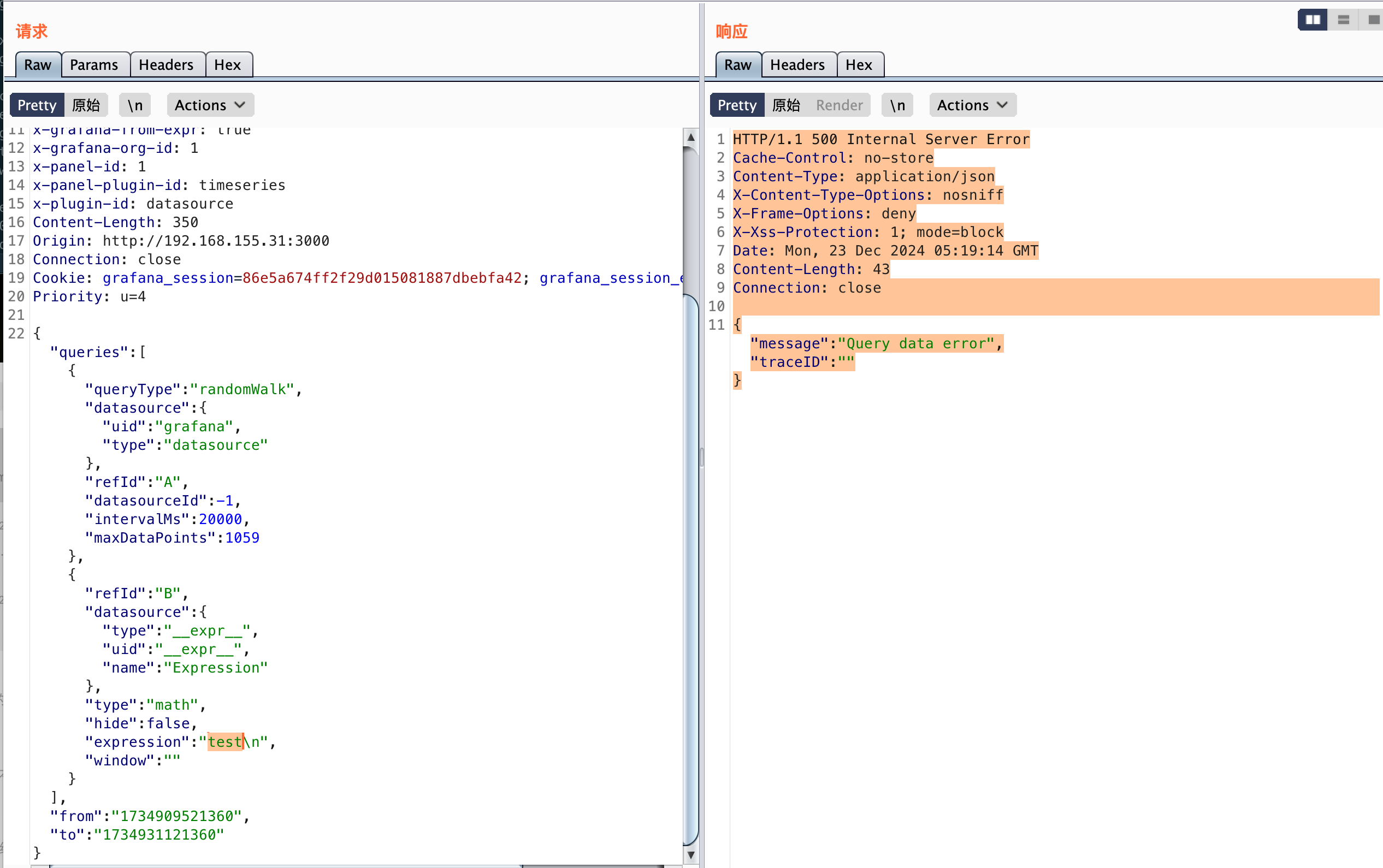
Task: Open the response Headers tab
Action: click(x=797, y=65)
